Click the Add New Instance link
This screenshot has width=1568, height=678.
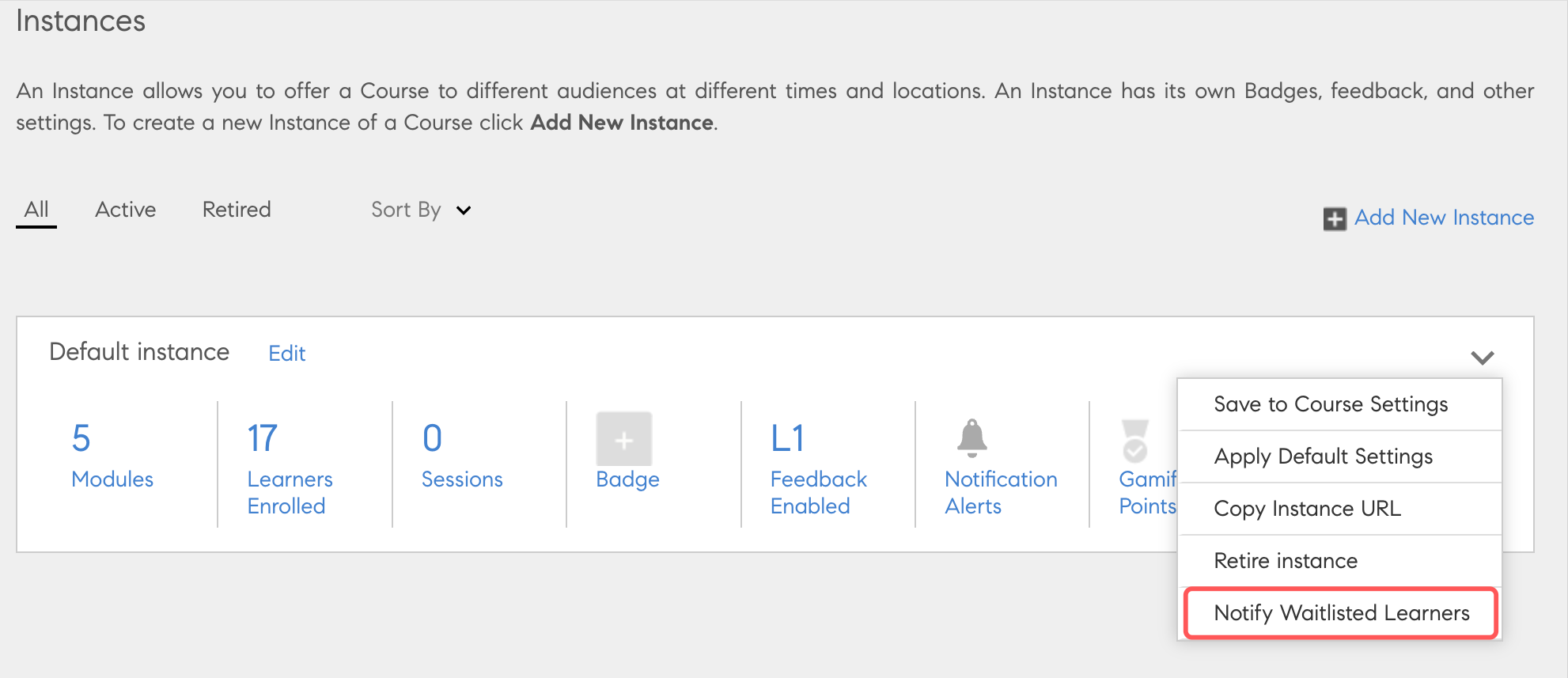[x=1444, y=218]
